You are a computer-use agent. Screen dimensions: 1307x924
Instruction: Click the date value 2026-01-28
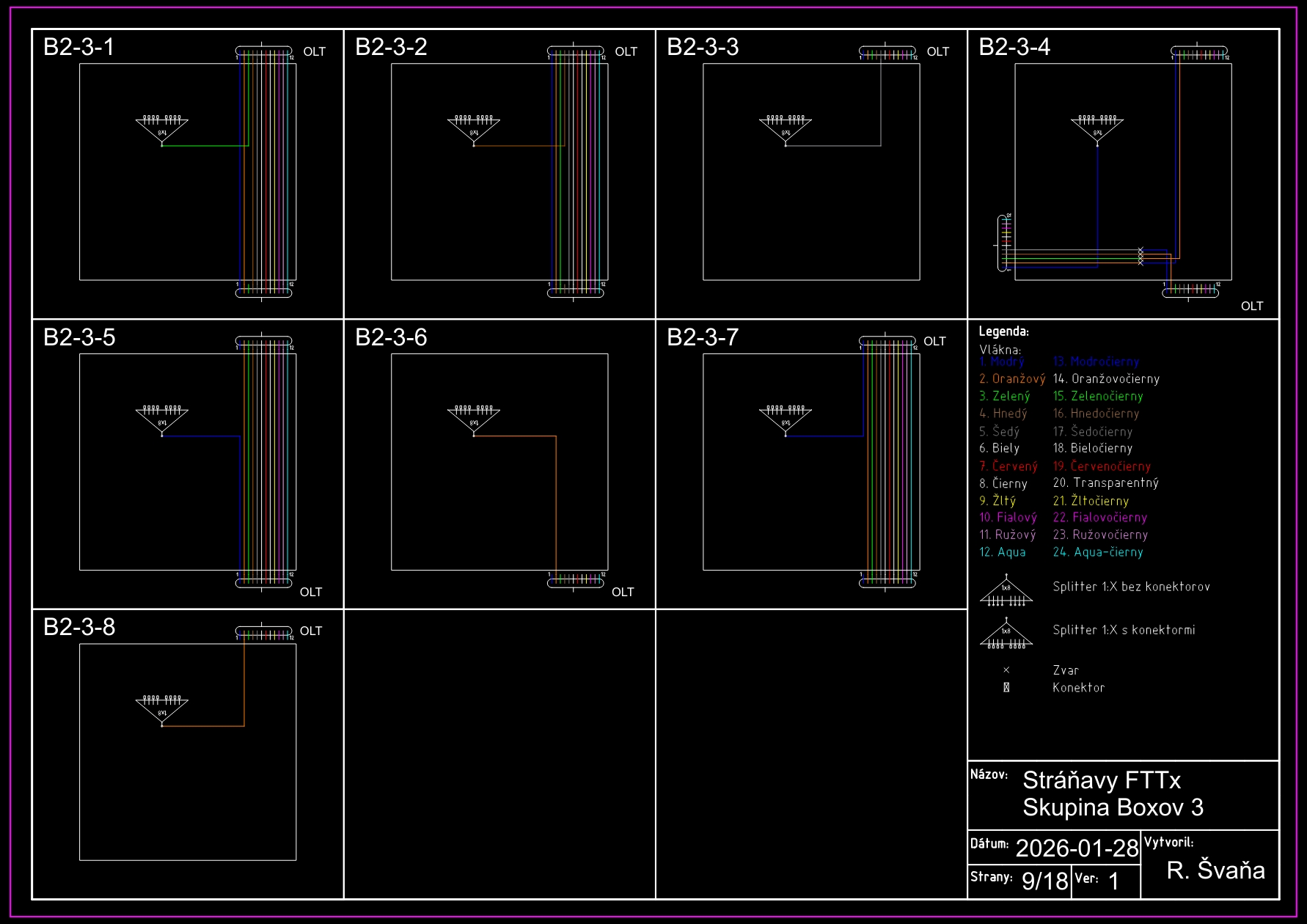click(x=1076, y=848)
